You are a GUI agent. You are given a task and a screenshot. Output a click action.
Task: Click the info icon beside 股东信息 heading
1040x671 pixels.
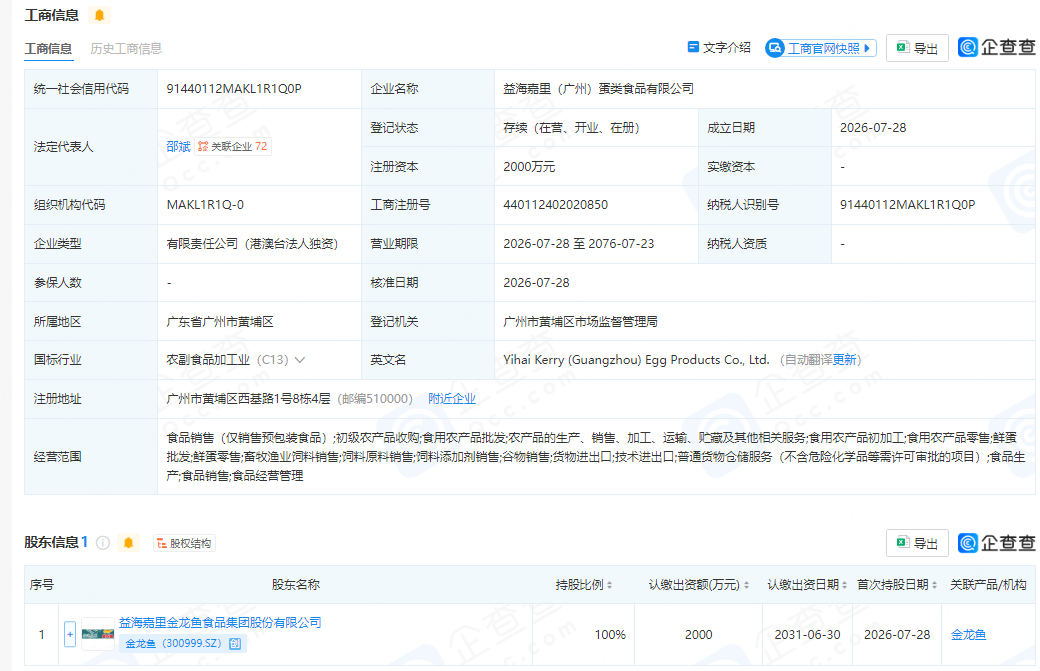(103, 543)
